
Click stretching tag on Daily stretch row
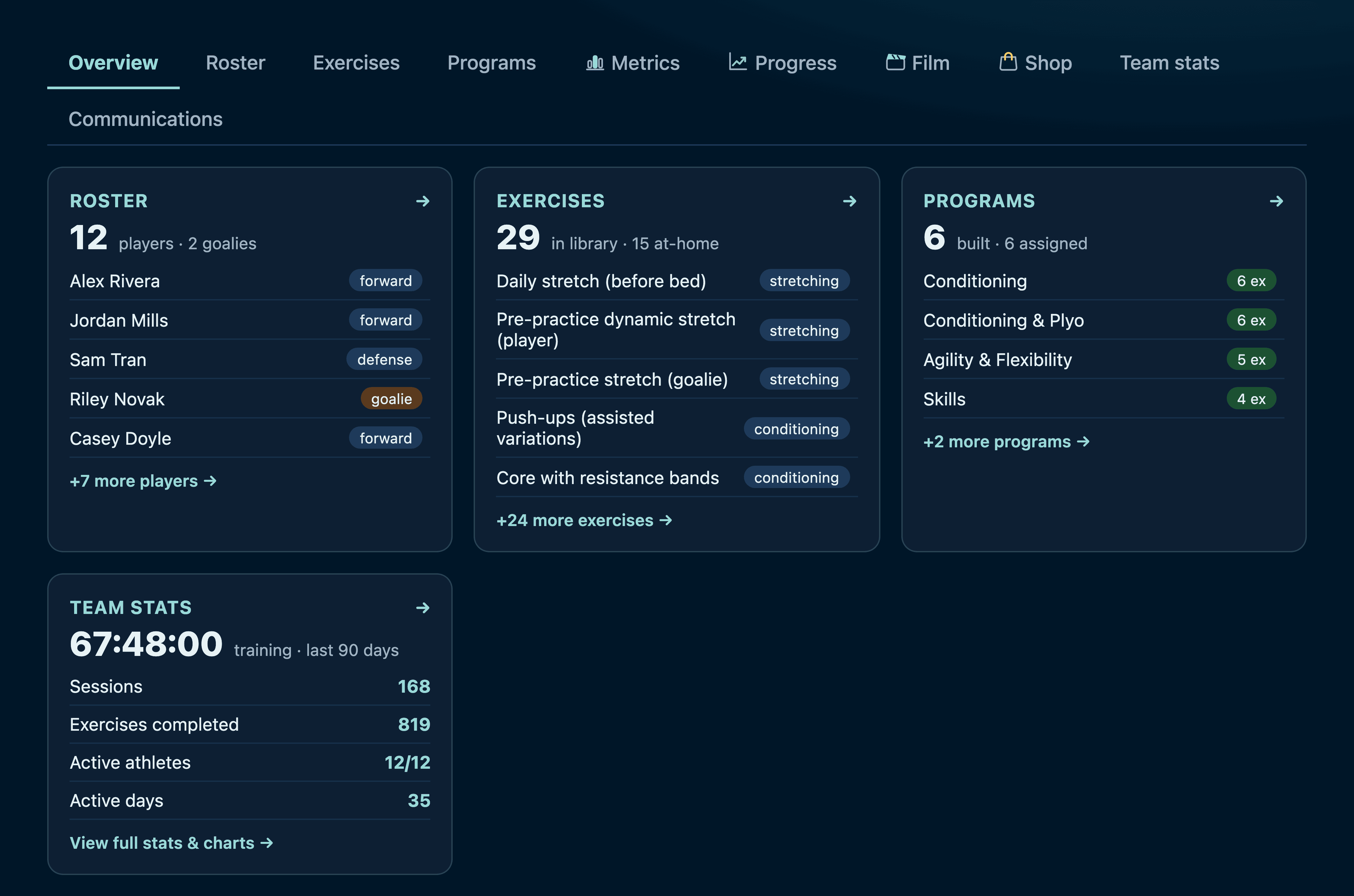pyautogui.click(x=804, y=280)
